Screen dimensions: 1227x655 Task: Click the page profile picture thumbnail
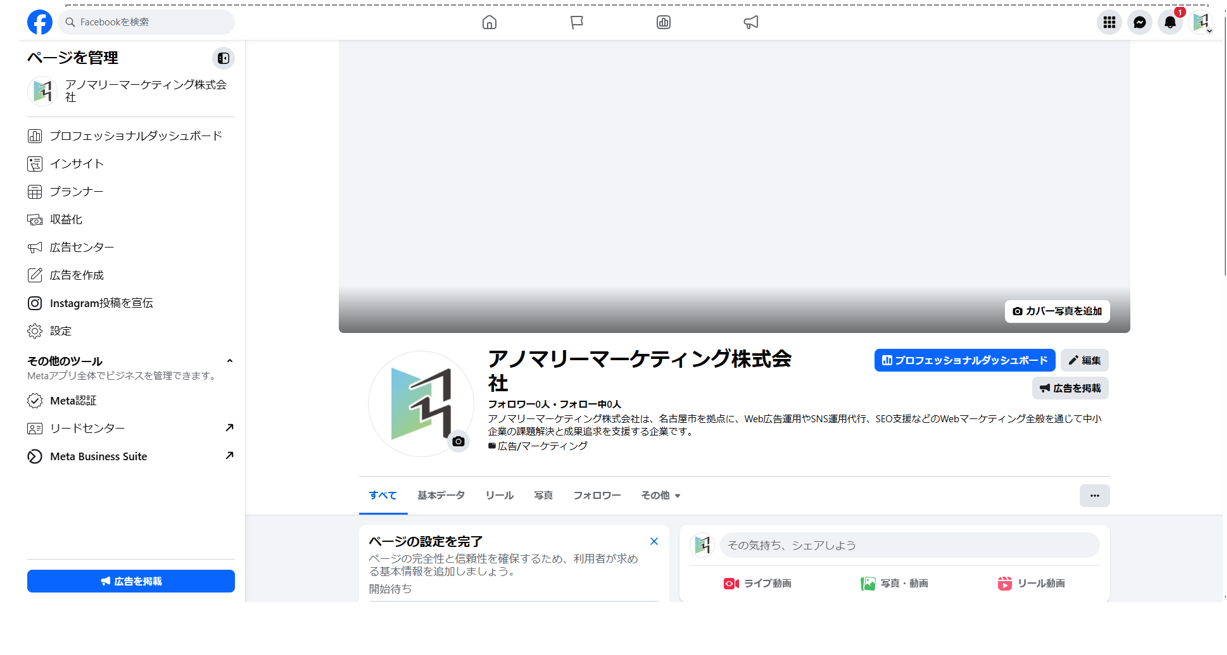click(x=421, y=404)
